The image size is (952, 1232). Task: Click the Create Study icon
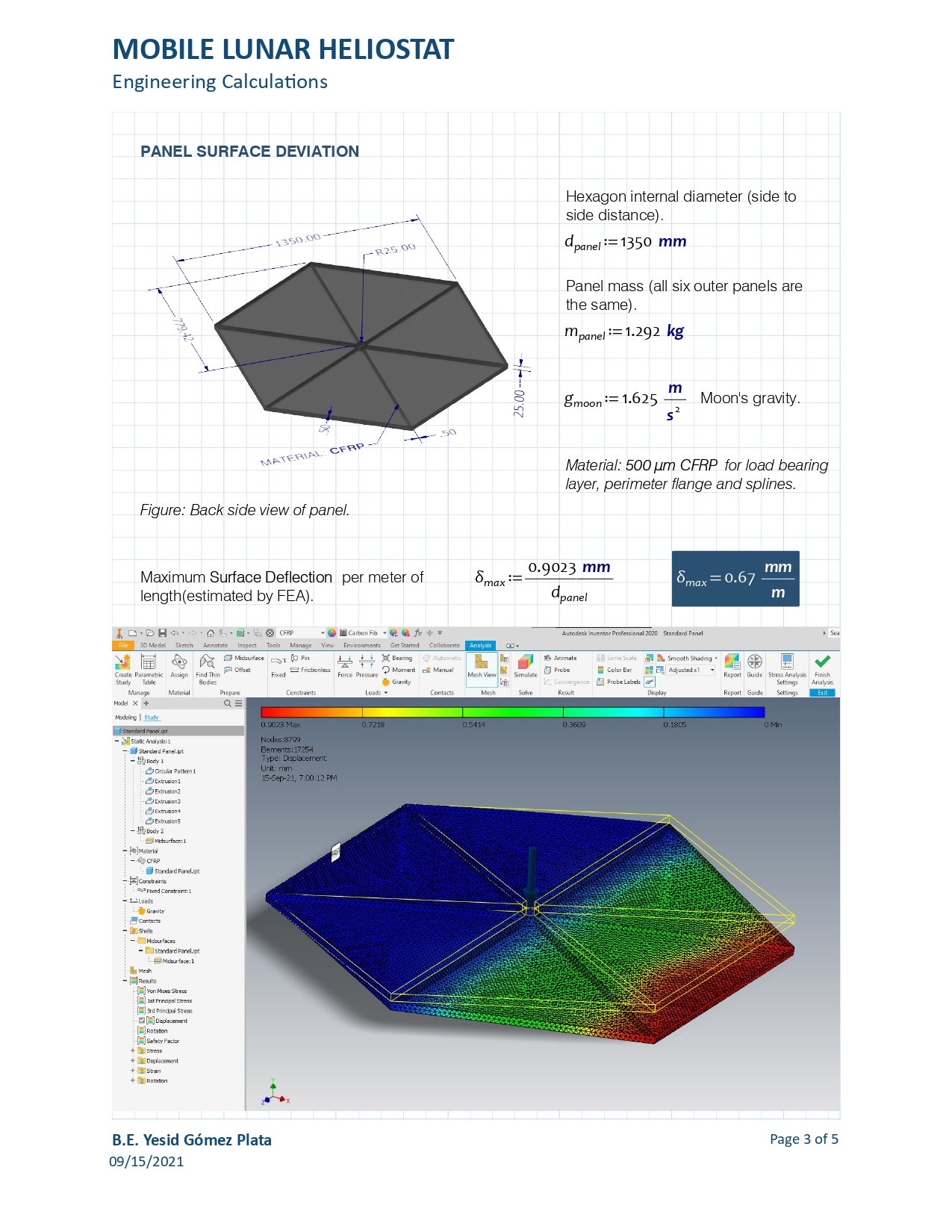click(123, 669)
